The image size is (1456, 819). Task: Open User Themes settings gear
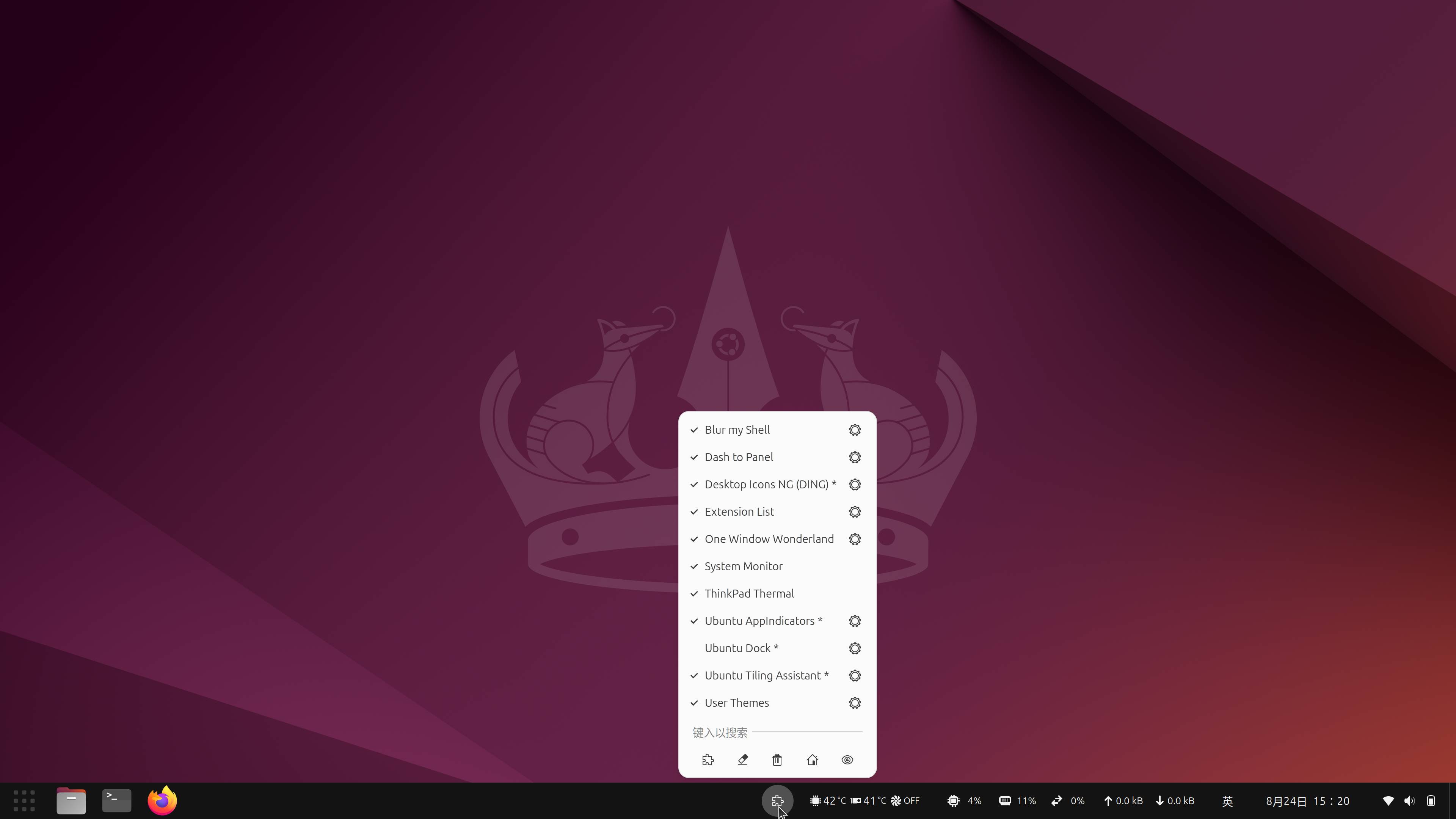click(855, 703)
